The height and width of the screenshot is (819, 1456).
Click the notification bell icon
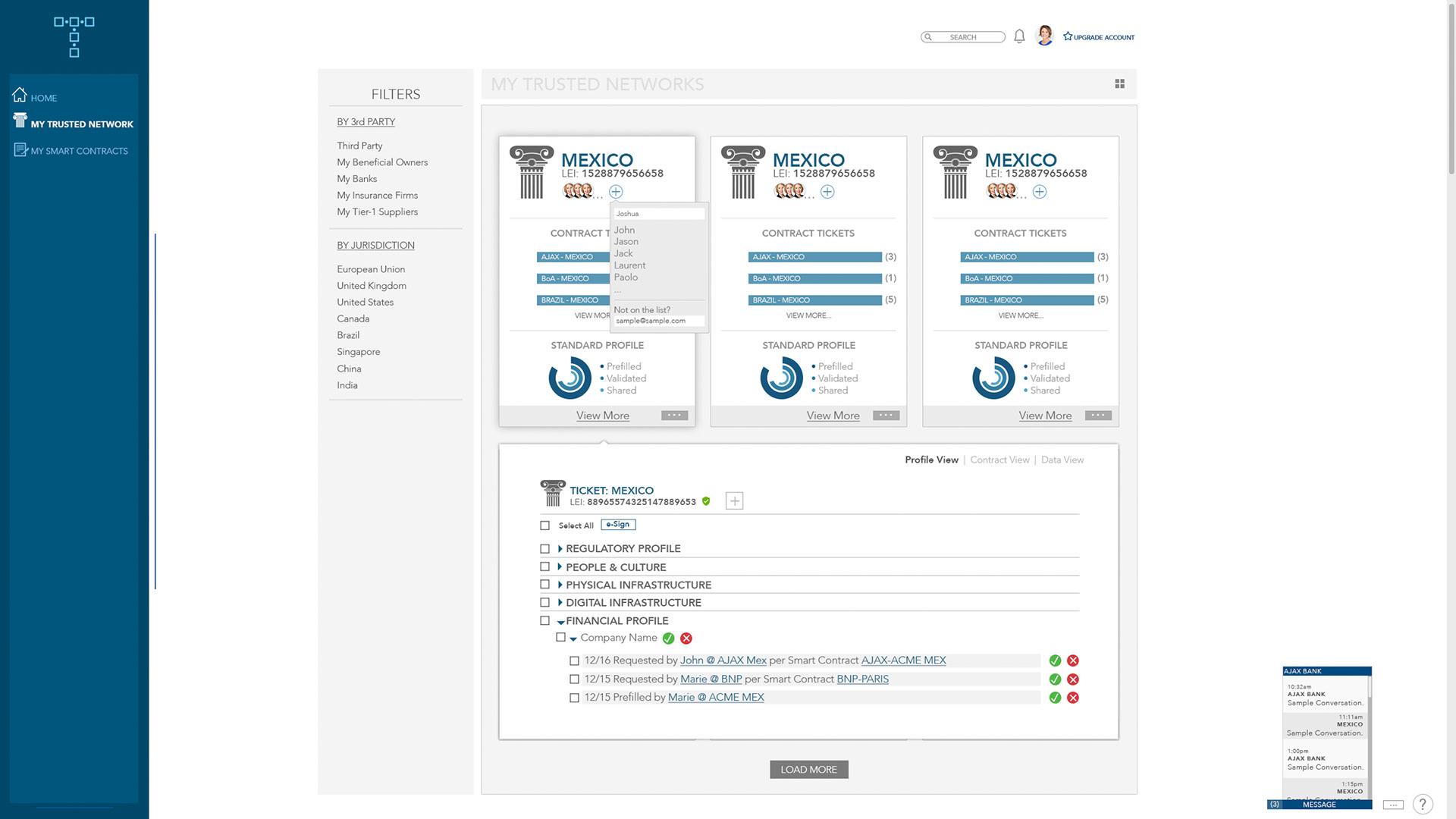point(1019,36)
